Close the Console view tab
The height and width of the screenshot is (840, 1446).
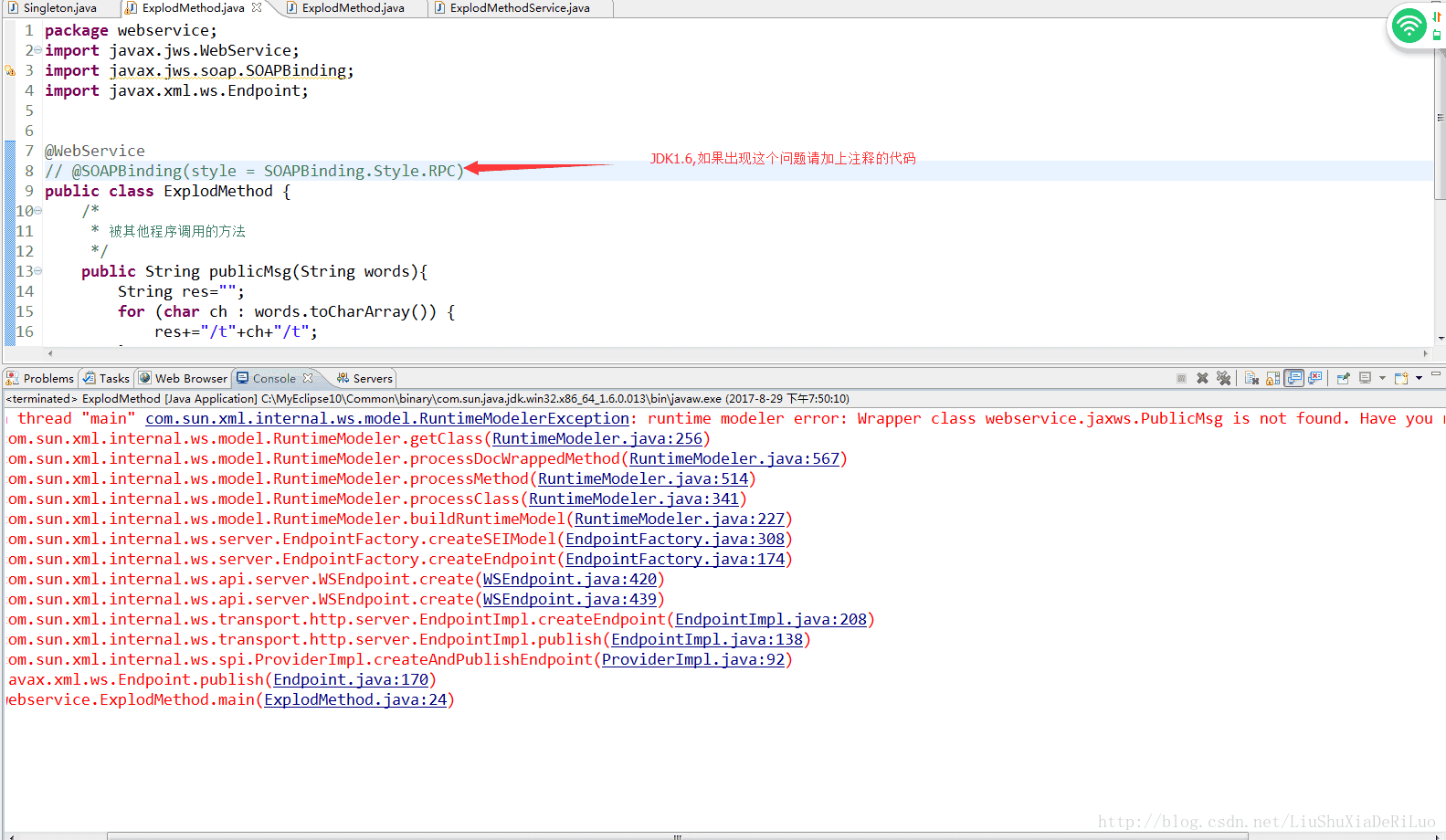coord(308,378)
